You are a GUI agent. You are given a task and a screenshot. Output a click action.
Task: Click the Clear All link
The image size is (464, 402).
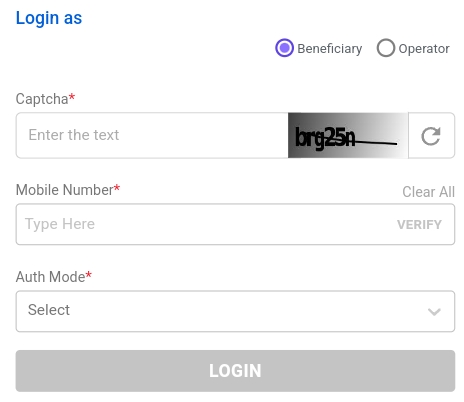point(428,192)
